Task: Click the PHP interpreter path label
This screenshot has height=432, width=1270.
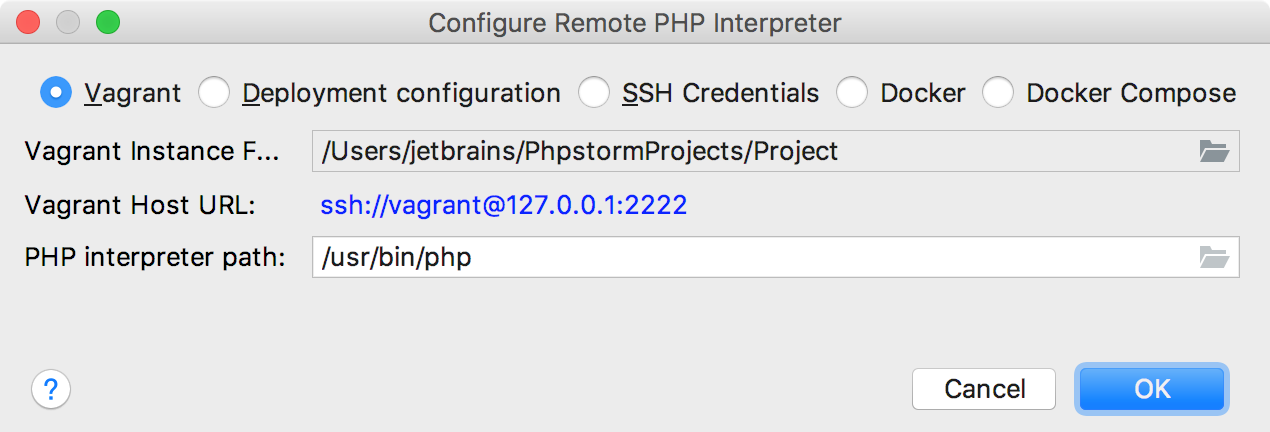Action: click(155, 257)
